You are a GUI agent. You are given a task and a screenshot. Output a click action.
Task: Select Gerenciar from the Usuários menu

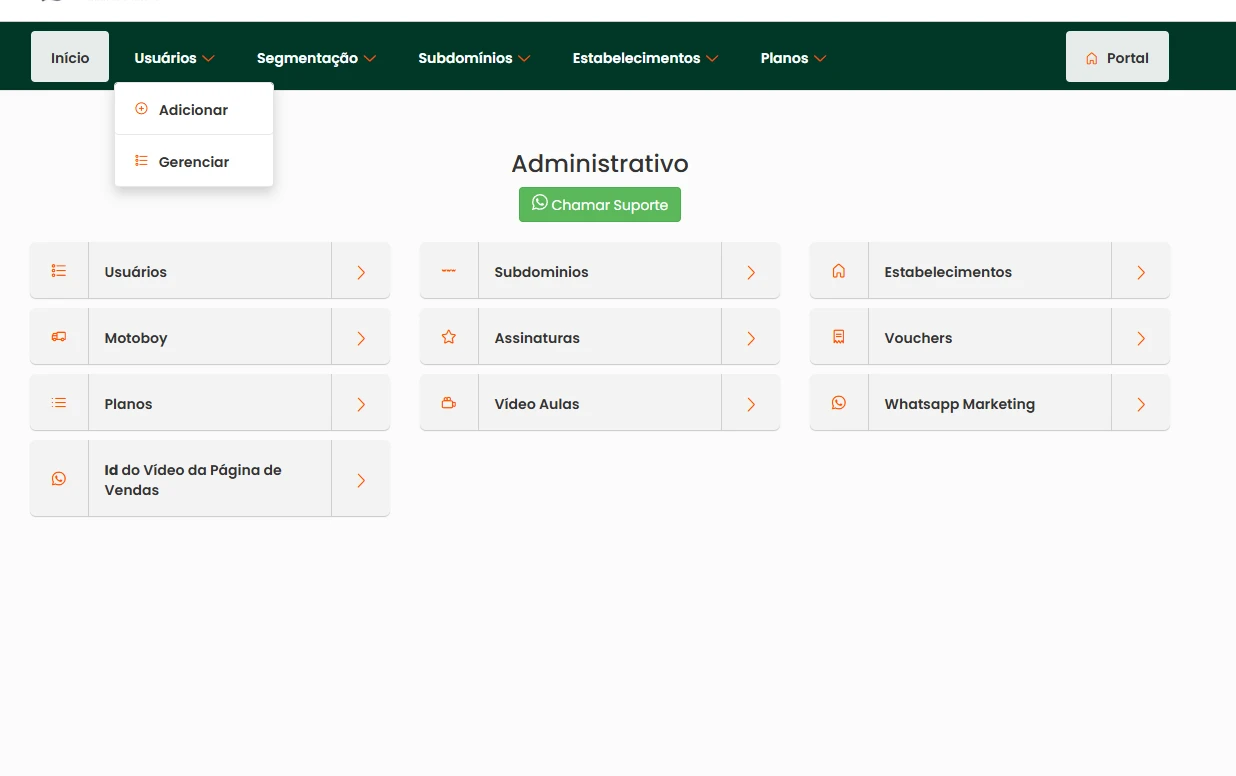point(194,161)
